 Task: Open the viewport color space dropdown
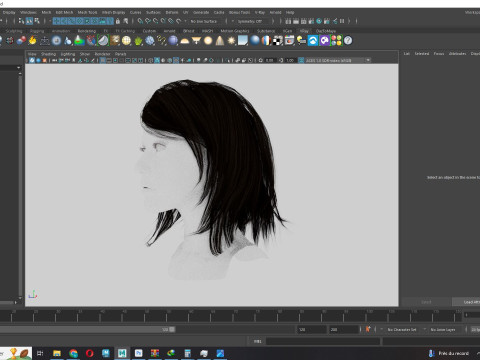tap(338, 60)
